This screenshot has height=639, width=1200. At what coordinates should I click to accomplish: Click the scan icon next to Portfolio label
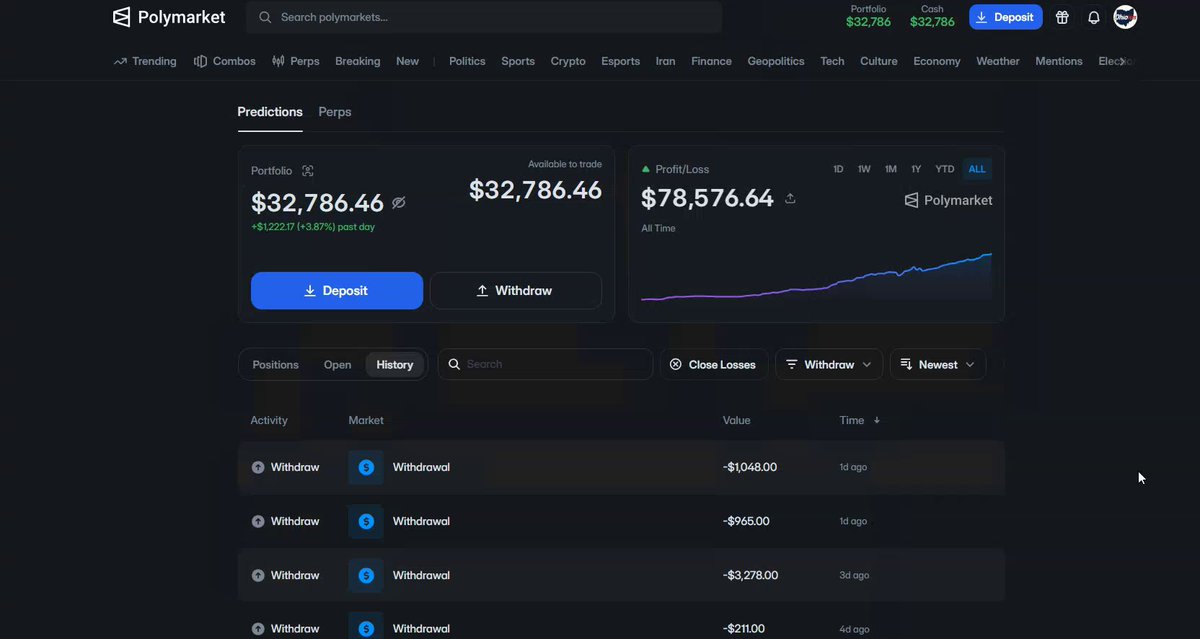[307, 171]
